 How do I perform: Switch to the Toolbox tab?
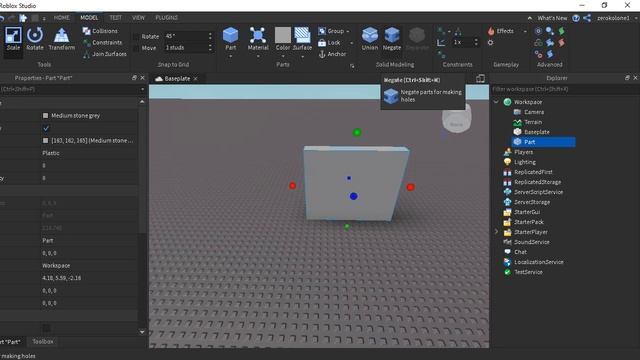43,342
